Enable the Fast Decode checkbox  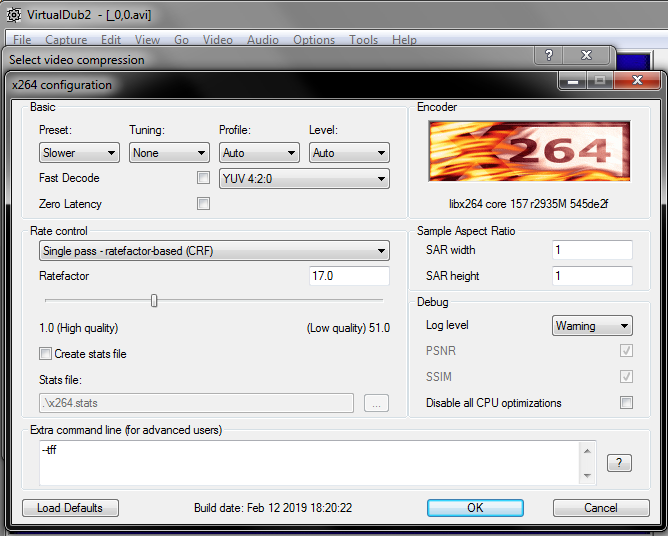(x=203, y=178)
